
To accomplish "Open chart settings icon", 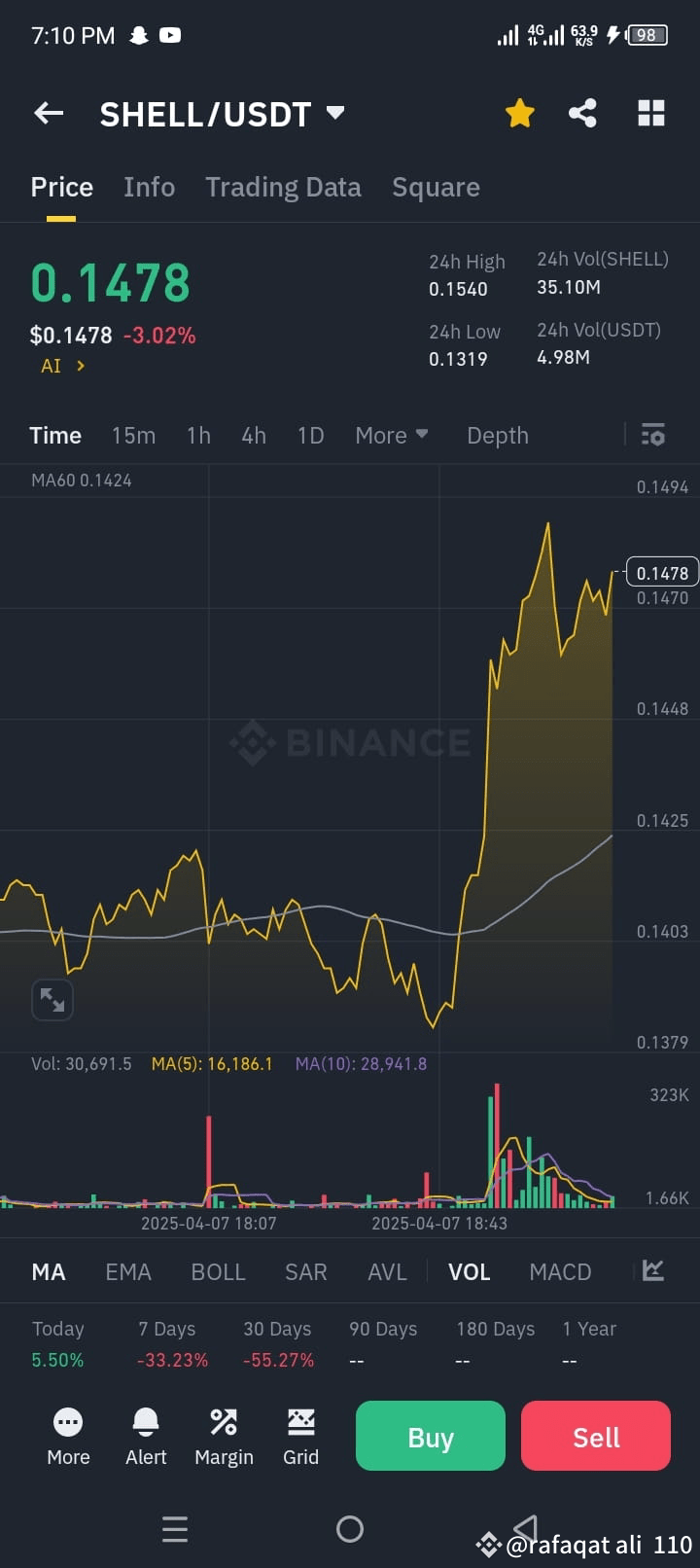I will tap(653, 435).
